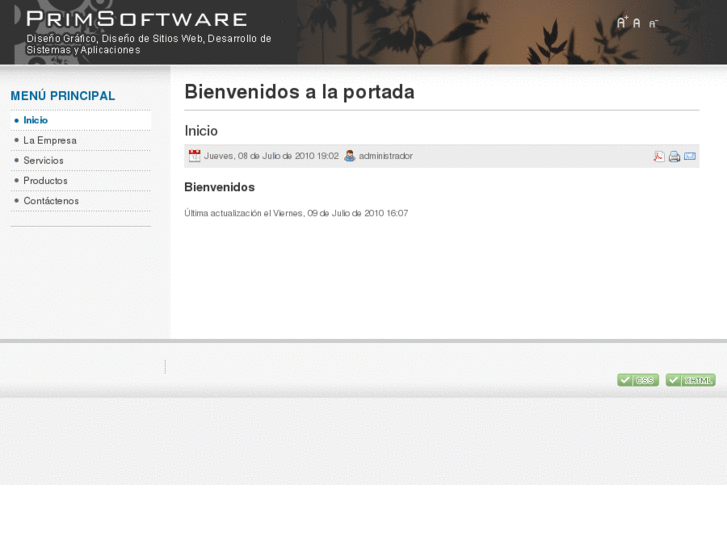Screen dimensions: 727x545
Task: Click the decrease font size A- icon
Action: coord(653,24)
